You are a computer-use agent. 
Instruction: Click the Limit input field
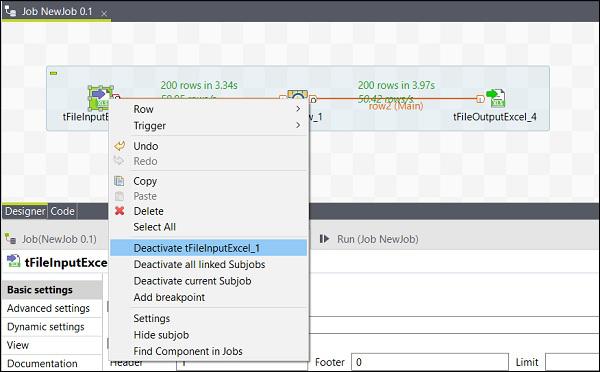[x=572, y=362]
